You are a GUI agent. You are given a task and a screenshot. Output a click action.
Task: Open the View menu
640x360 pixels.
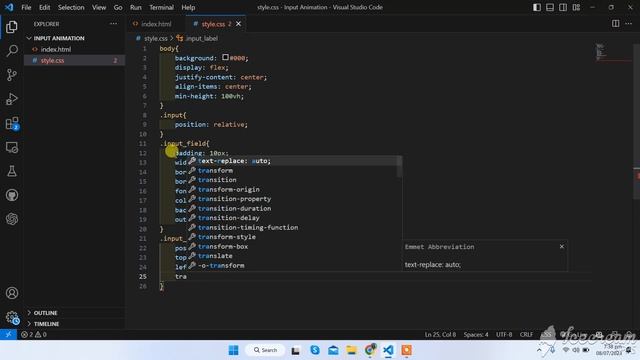coord(99,7)
